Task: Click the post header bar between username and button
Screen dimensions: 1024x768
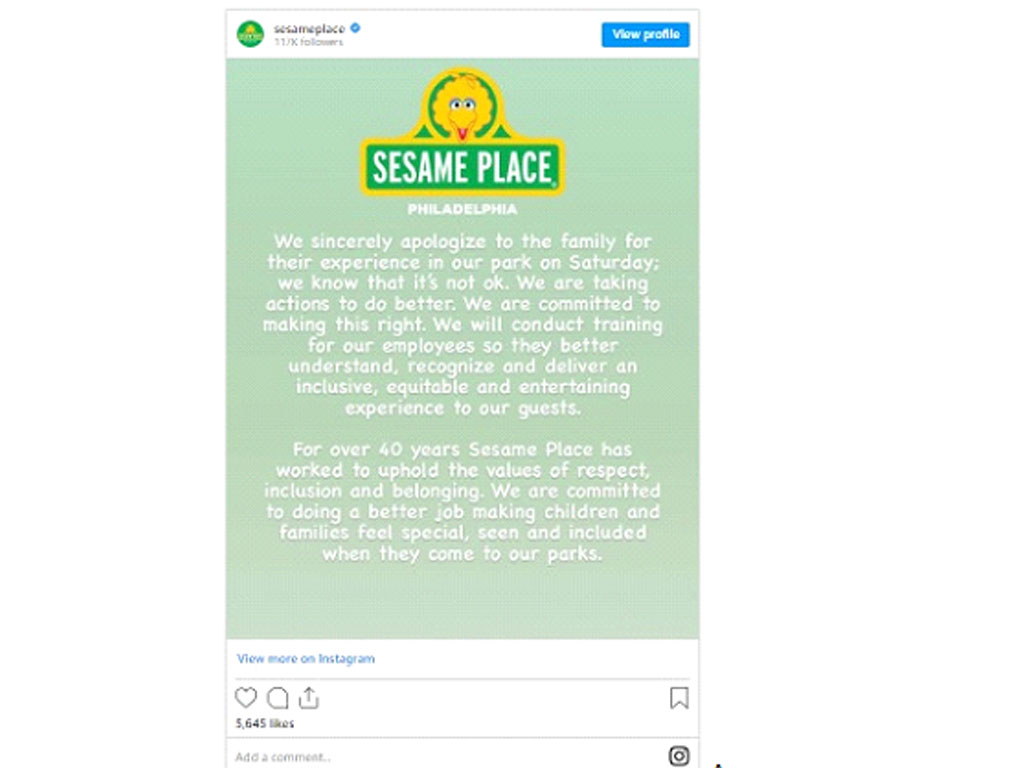Action: [x=480, y=34]
